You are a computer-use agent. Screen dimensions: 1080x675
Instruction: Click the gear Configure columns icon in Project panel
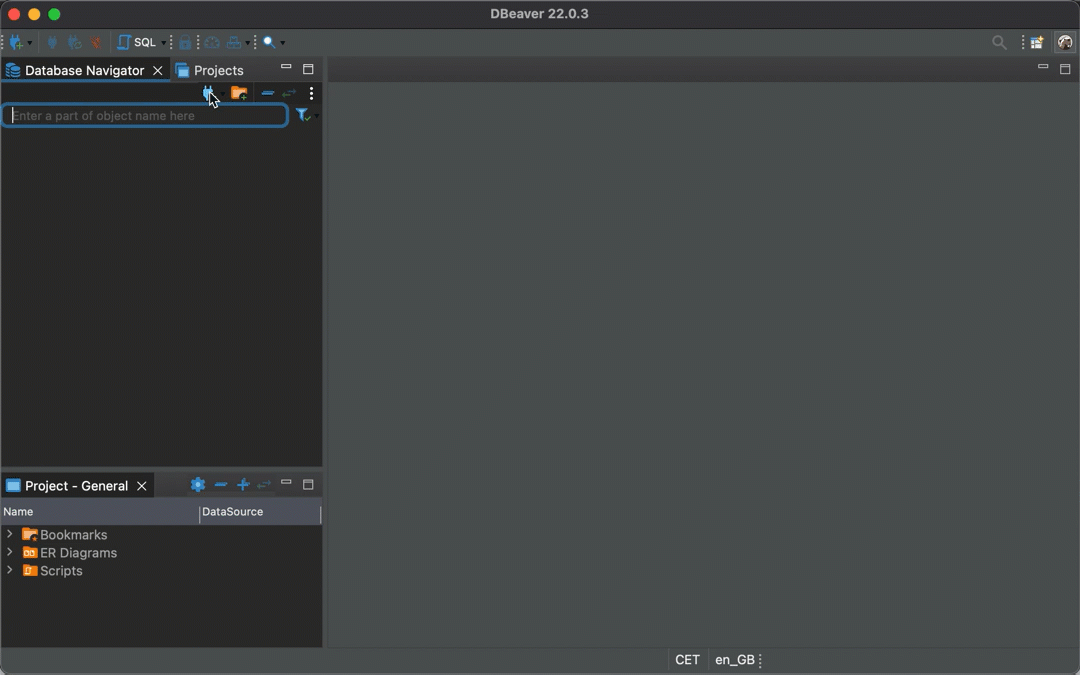(x=198, y=484)
